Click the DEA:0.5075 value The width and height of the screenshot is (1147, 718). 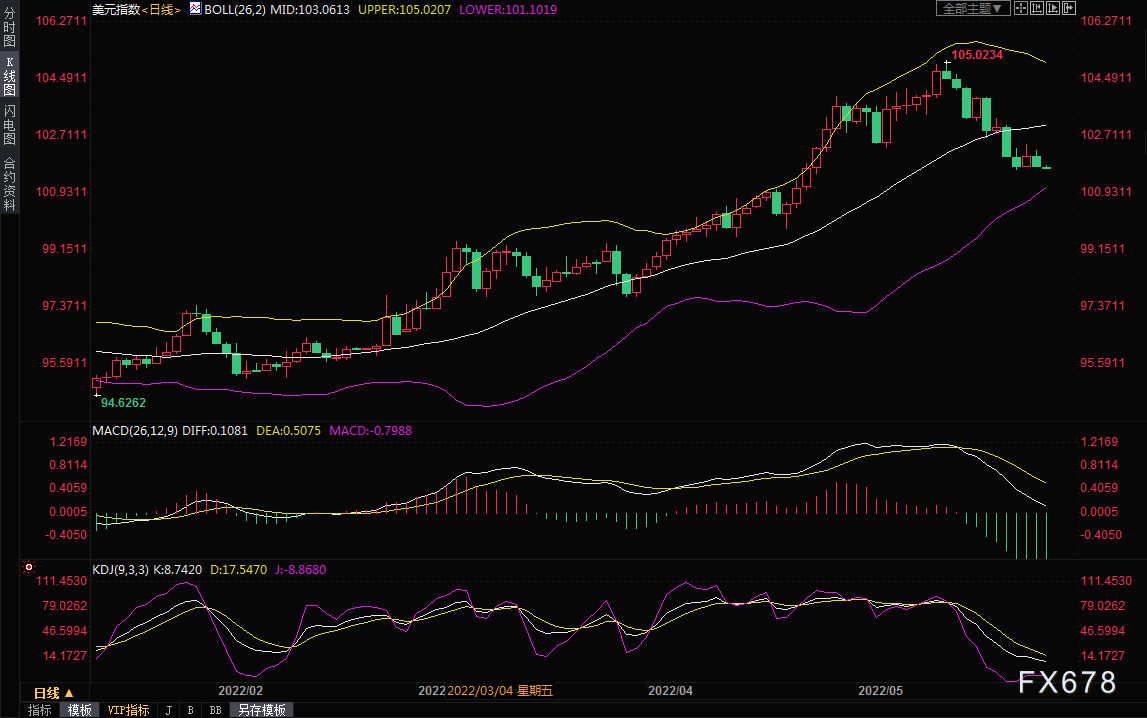click(288, 431)
